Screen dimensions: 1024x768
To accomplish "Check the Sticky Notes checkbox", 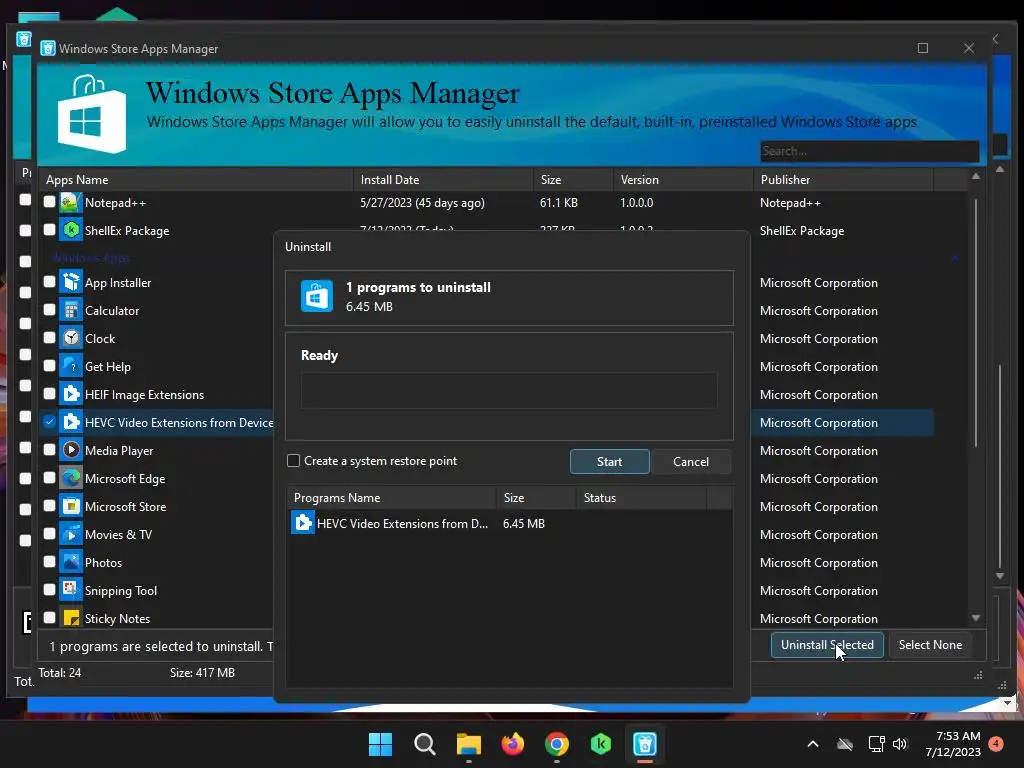I will pos(50,618).
